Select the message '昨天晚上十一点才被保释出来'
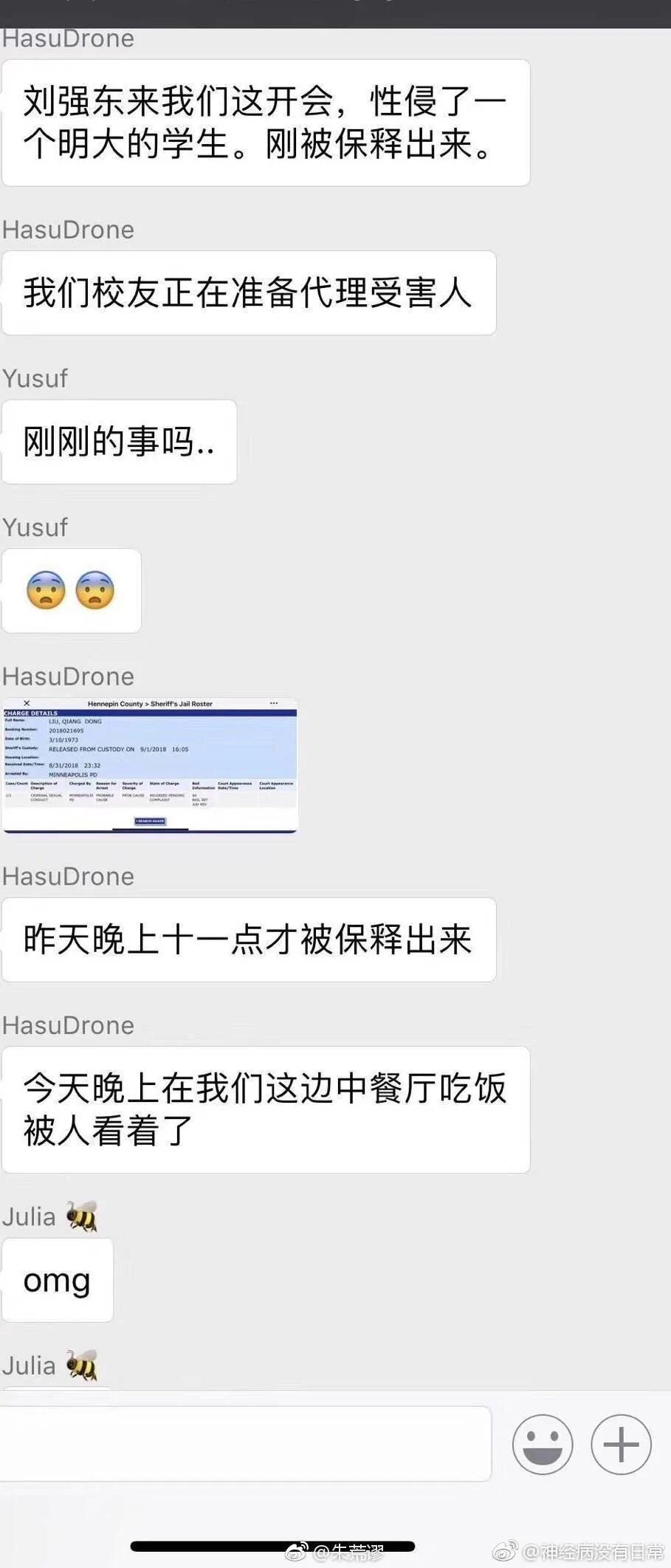 249,939
